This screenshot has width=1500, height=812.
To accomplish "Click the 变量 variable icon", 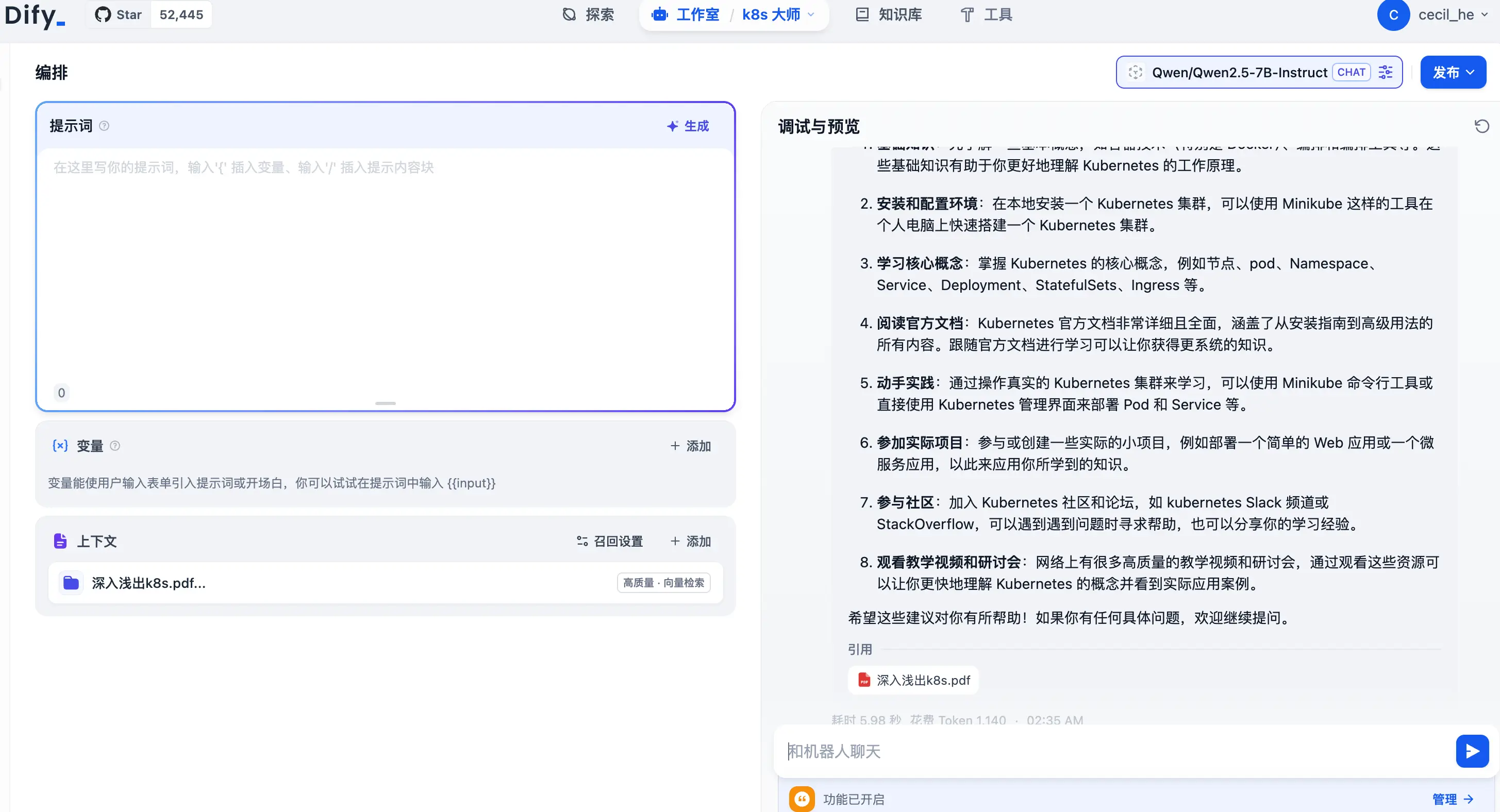I will pos(60,445).
